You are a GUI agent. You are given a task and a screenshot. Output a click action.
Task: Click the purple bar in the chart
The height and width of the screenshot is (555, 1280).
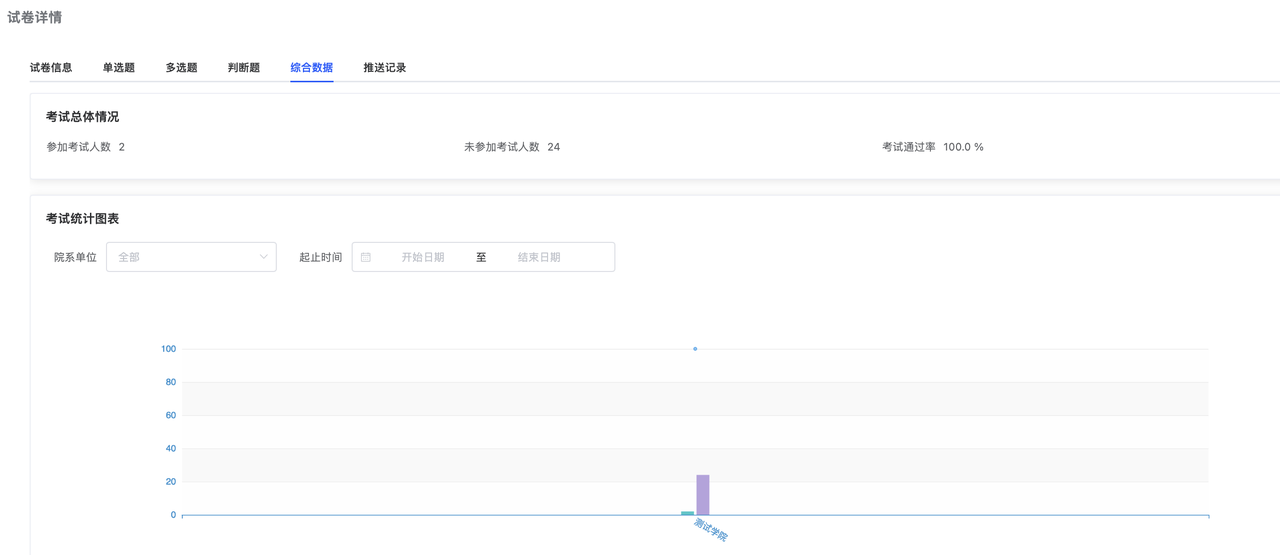point(703,495)
